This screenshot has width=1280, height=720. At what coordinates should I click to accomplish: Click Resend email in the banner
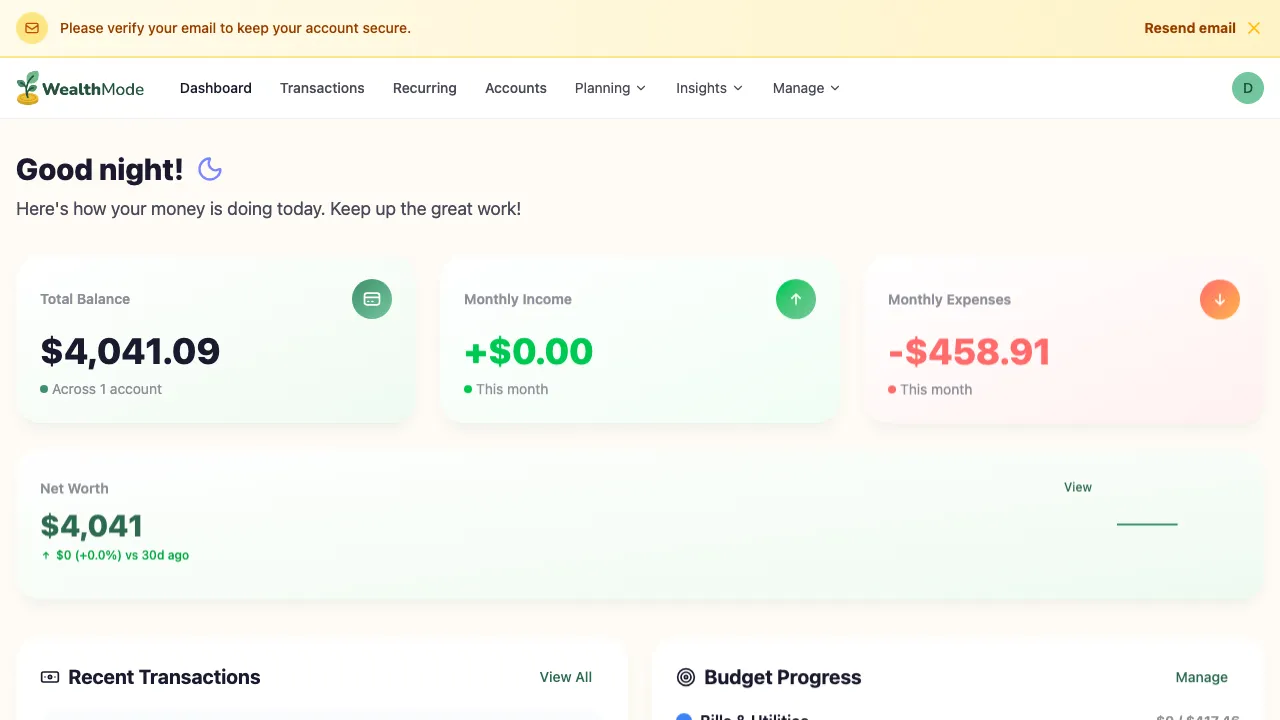click(1189, 28)
